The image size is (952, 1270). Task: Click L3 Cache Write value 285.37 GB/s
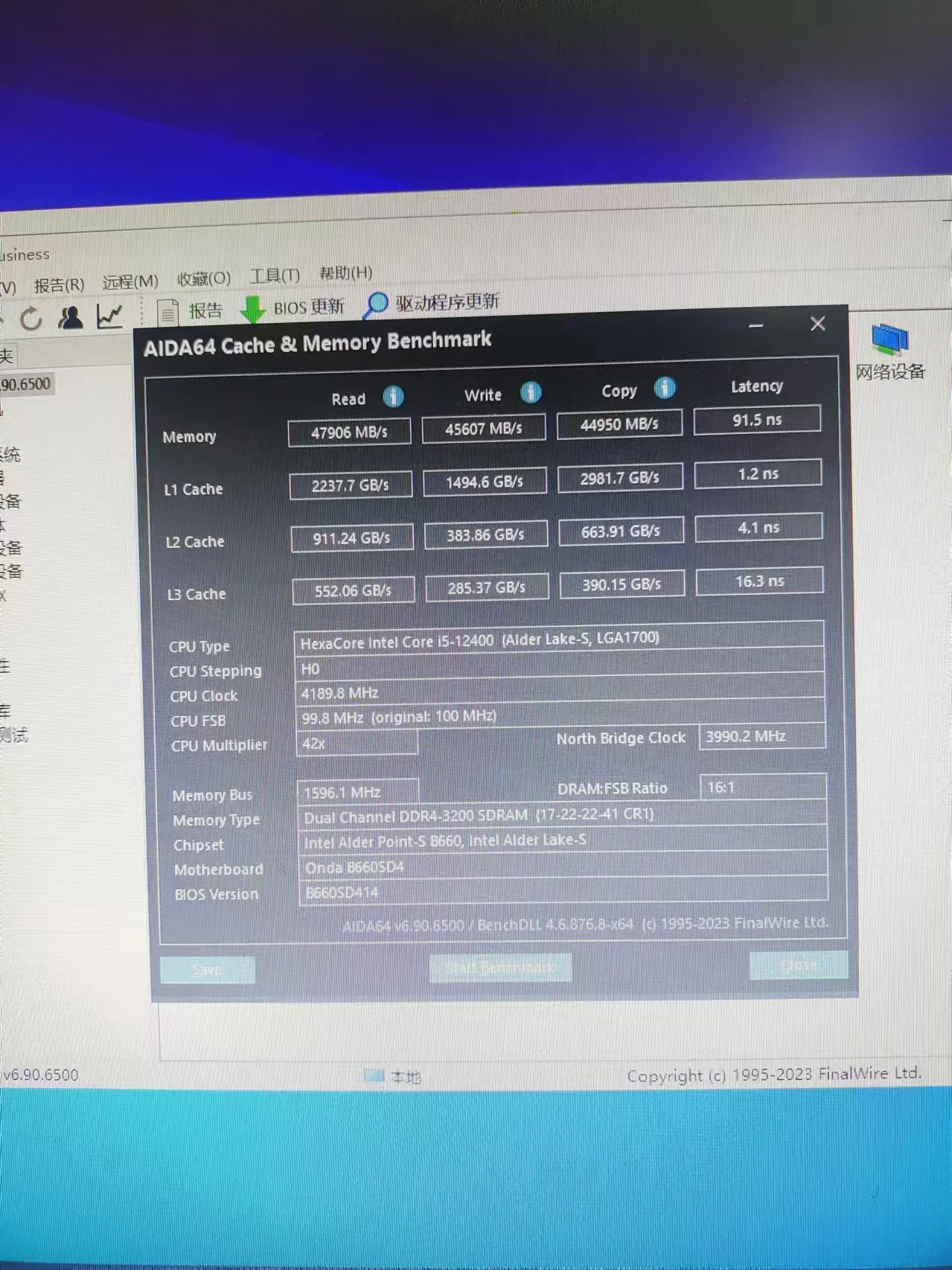(x=487, y=587)
